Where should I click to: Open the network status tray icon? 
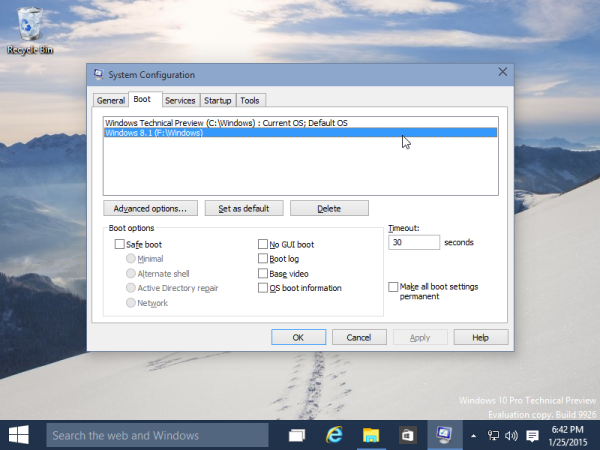point(493,435)
